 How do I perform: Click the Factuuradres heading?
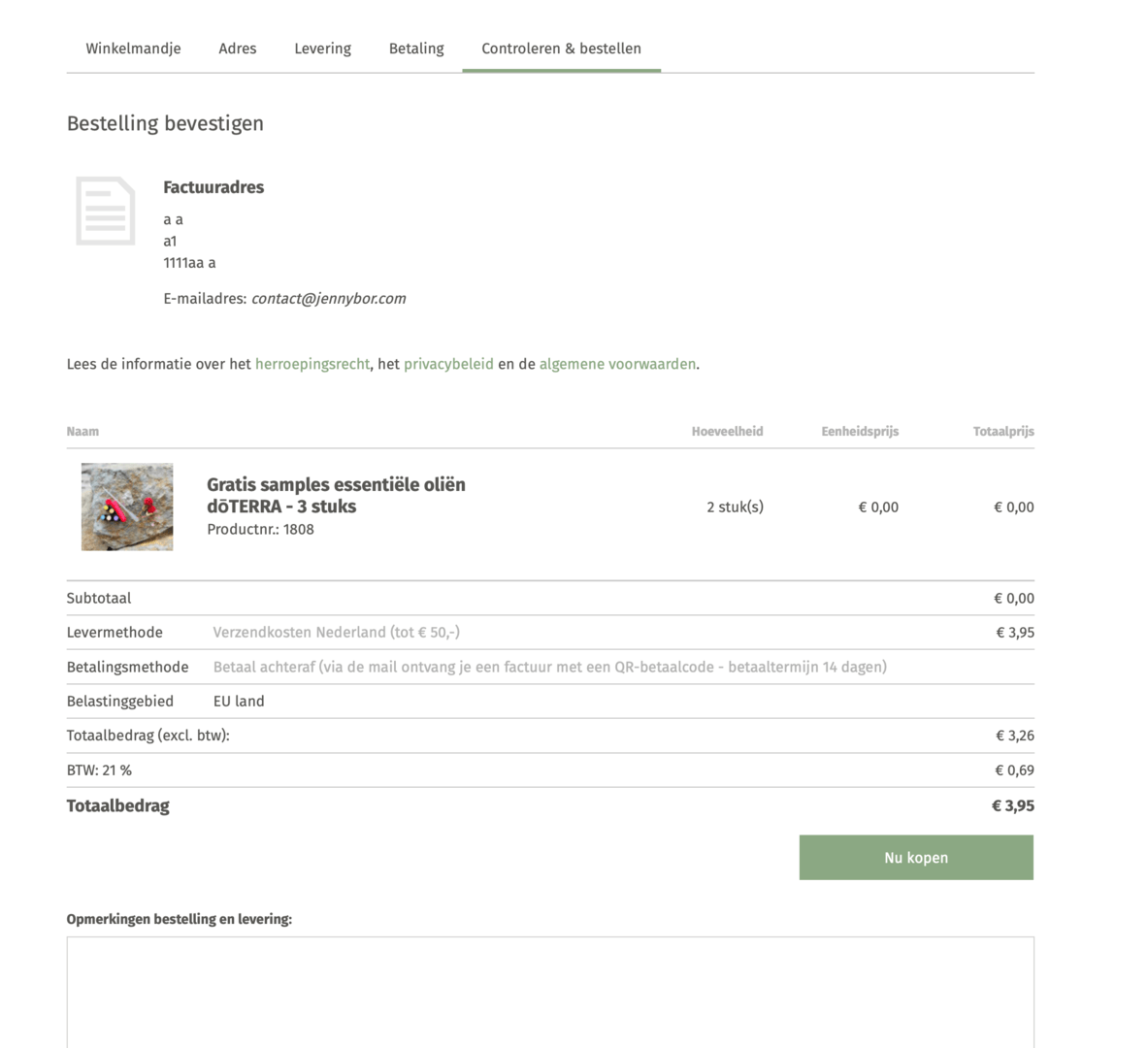pyautogui.click(x=213, y=187)
